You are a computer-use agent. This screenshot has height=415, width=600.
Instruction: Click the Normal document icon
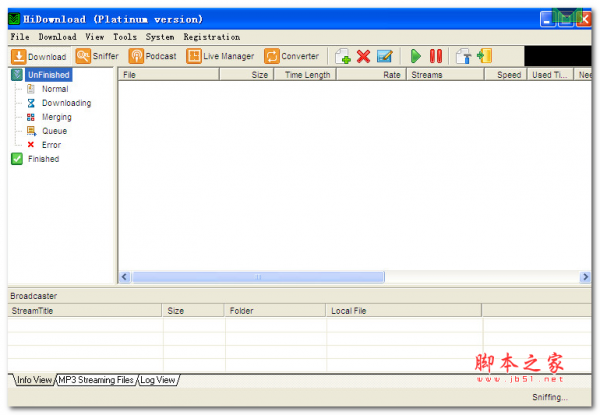31,89
